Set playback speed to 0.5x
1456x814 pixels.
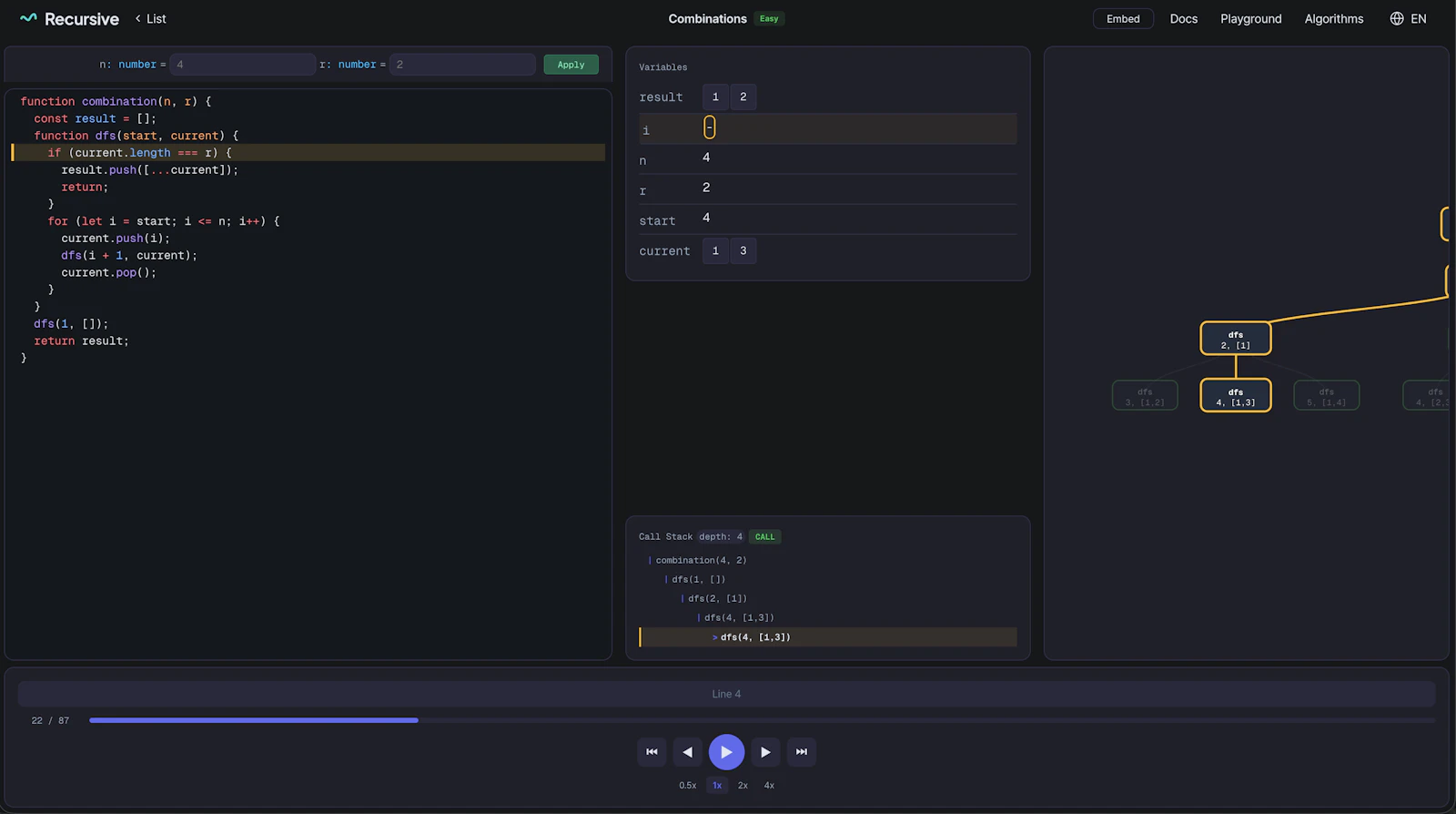688,785
